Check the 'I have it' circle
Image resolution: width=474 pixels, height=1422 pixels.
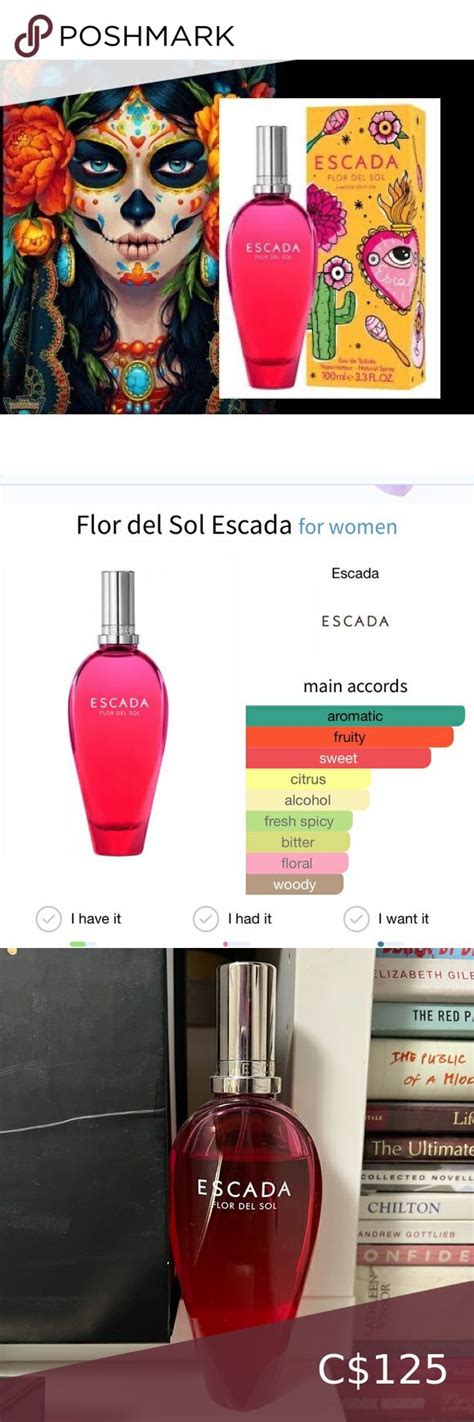(x=48, y=918)
